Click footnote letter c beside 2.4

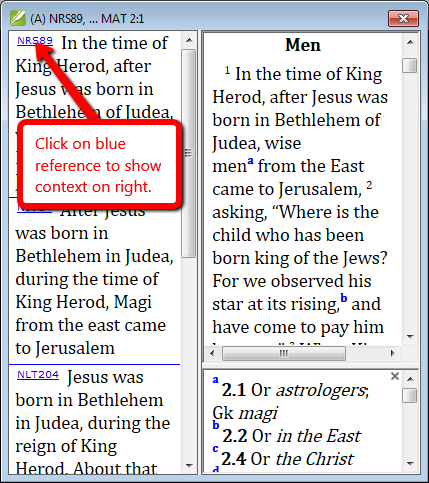tap(215, 449)
